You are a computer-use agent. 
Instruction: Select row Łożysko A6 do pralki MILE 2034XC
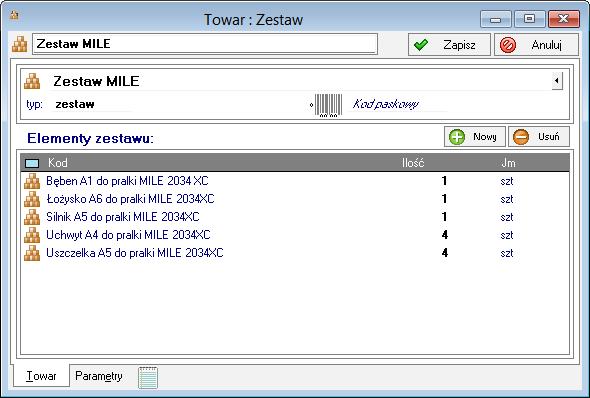click(x=295, y=199)
